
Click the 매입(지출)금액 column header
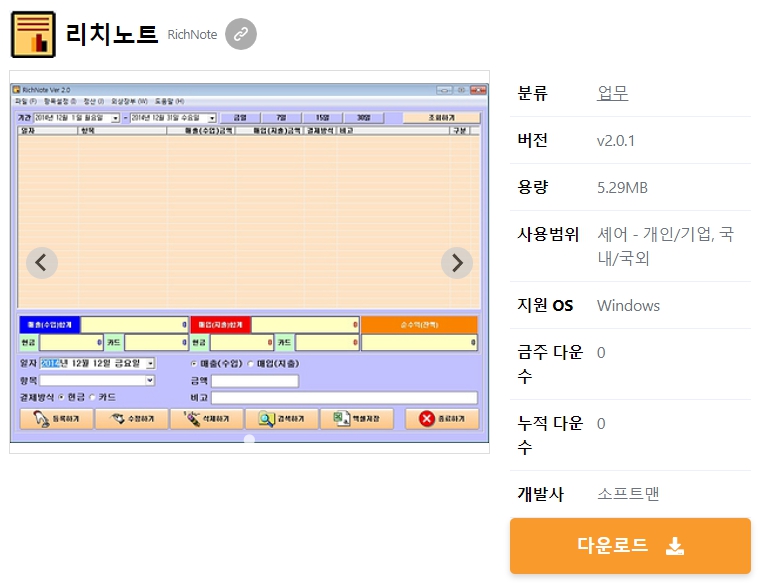point(270,131)
